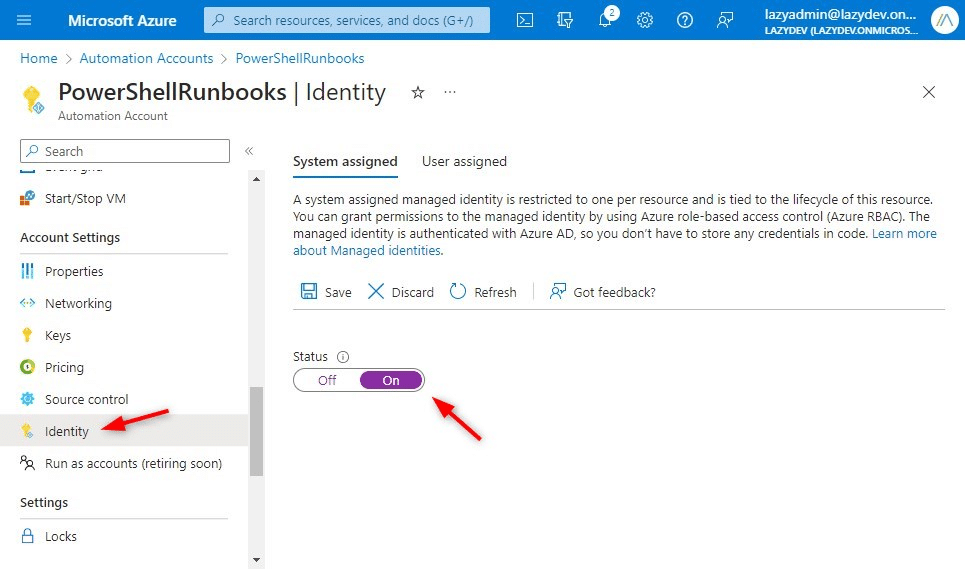
Task: Go to PowerShellRunbooks breadcrumb
Action: 300,58
